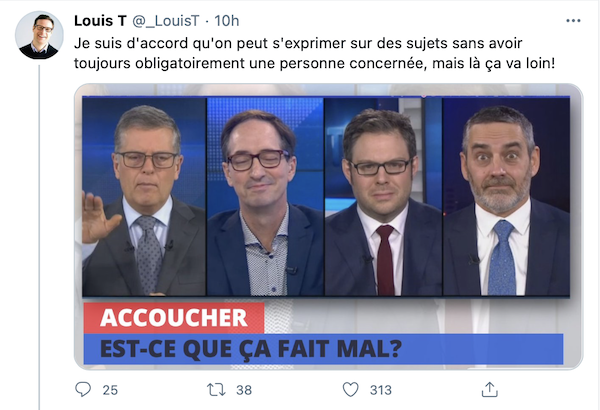Open image panel of man raising hand
Image resolution: width=600 pixels, height=410 pixels.
(x=144, y=196)
